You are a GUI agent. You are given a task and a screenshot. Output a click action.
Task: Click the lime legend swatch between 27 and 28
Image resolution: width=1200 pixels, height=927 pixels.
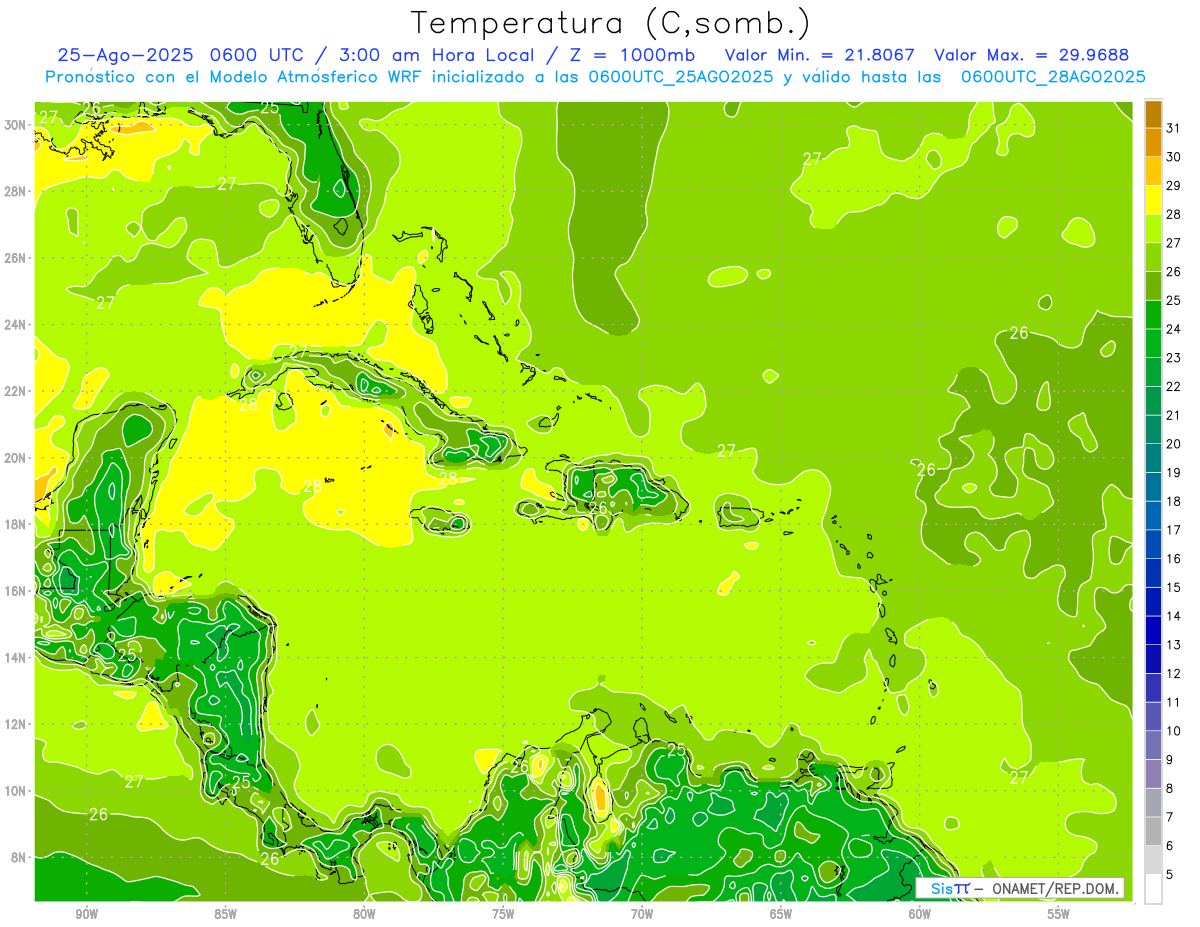[1153, 228]
